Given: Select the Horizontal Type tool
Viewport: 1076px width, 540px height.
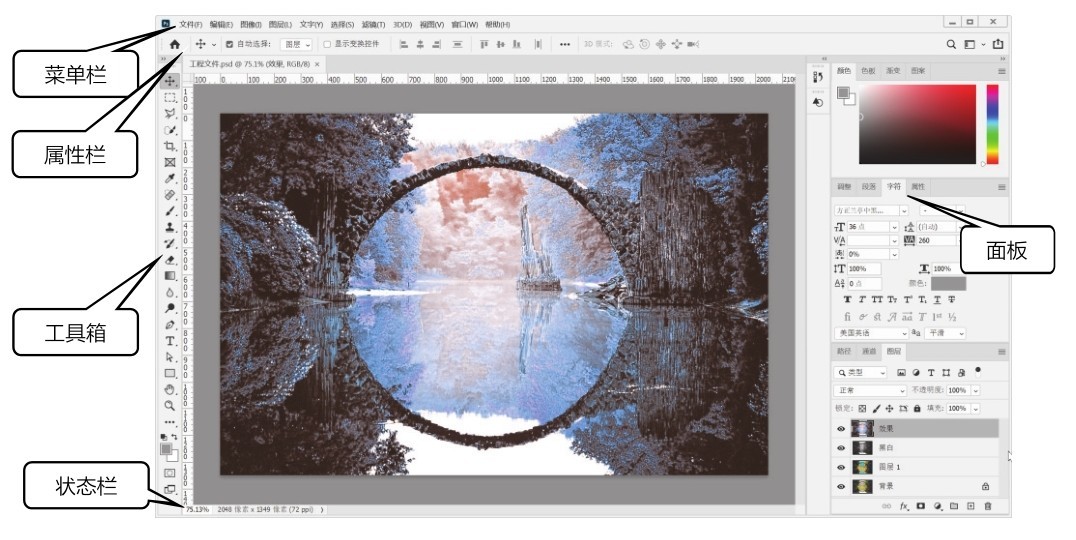Looking at the screenshot, I should click(x=170, y=341).
